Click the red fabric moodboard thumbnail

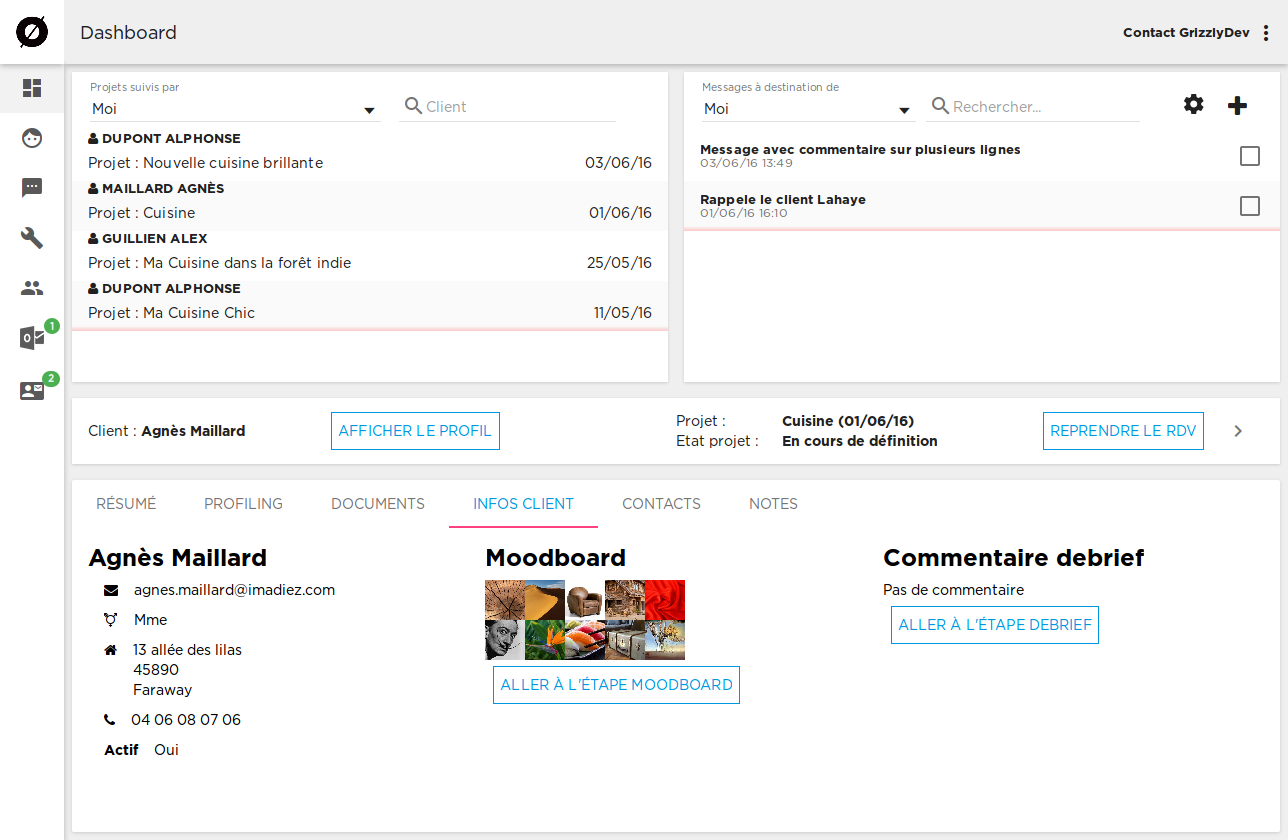click(x=665, y=600)
